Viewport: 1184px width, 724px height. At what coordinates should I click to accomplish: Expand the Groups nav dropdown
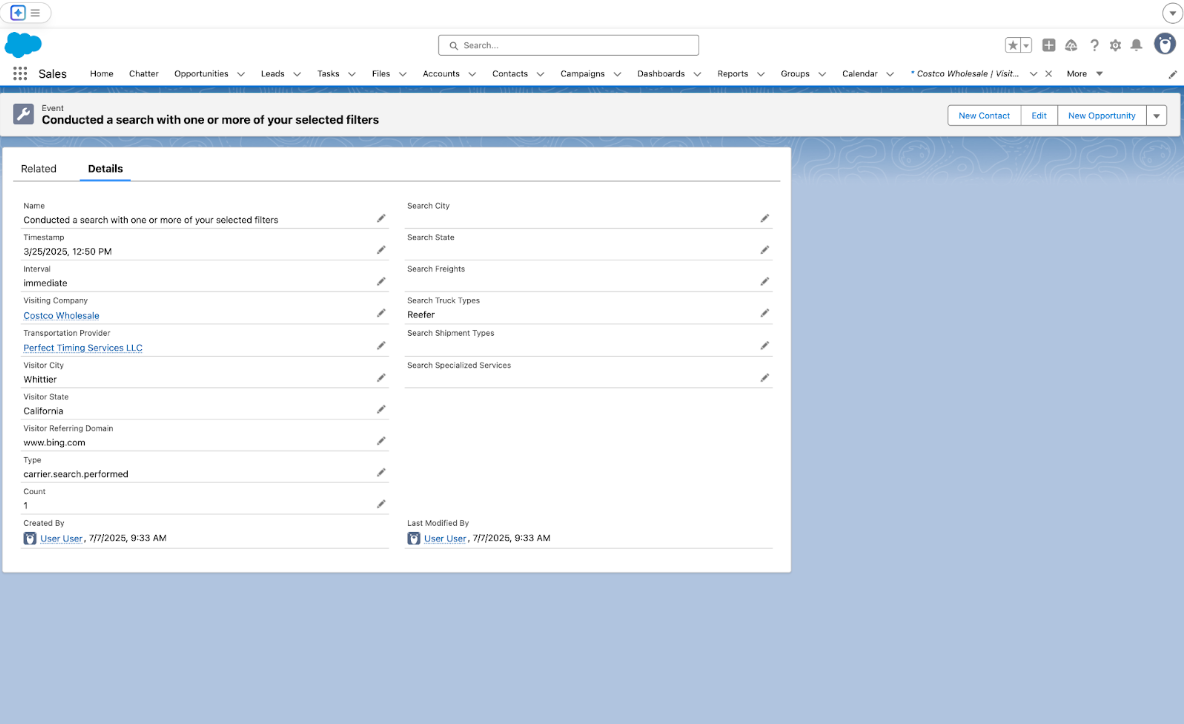[822, 74]
